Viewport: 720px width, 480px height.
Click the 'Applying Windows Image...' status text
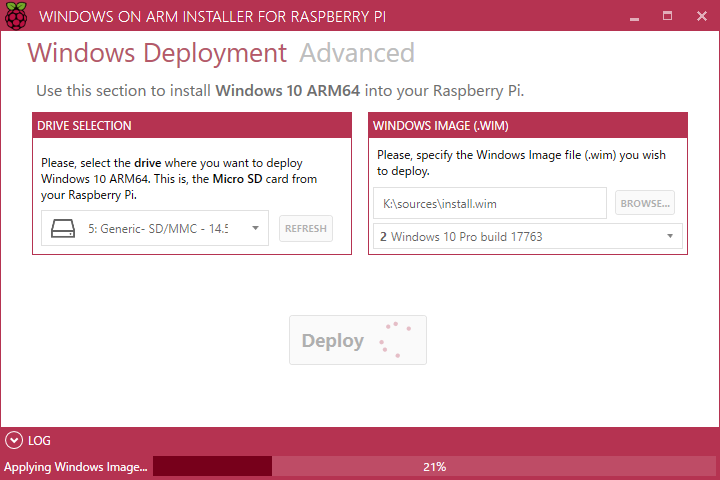click(x=76, y=467)
